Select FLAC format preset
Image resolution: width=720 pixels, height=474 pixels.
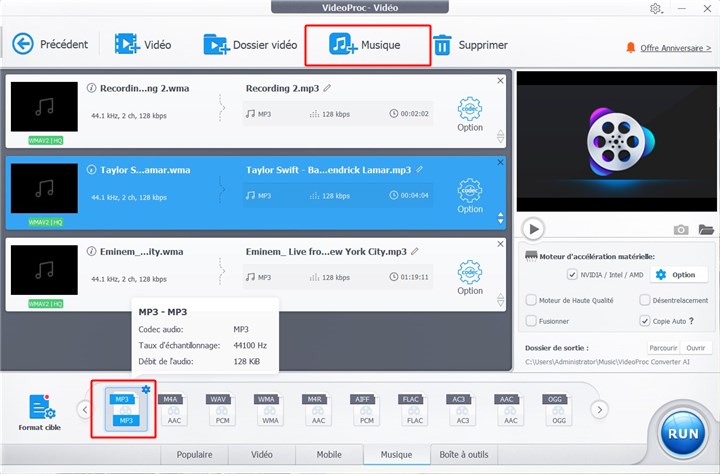click(x=414, y=409)
